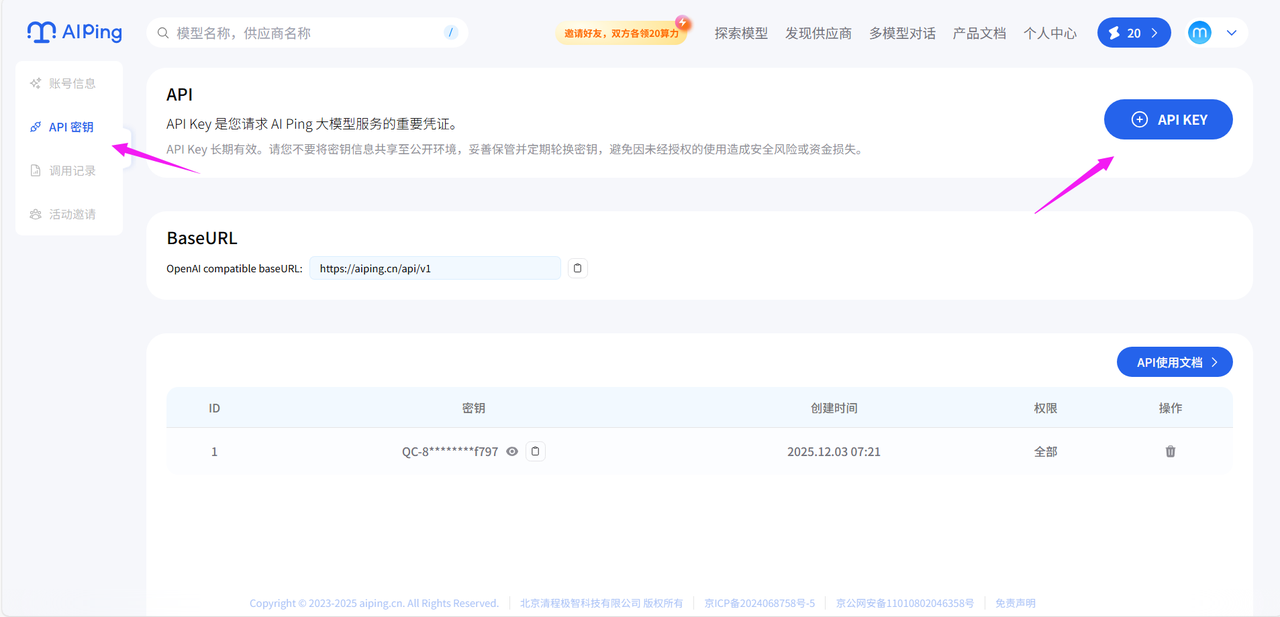
Task: Click the 活动邀请 sidebar icon
Action: [36, 214]
